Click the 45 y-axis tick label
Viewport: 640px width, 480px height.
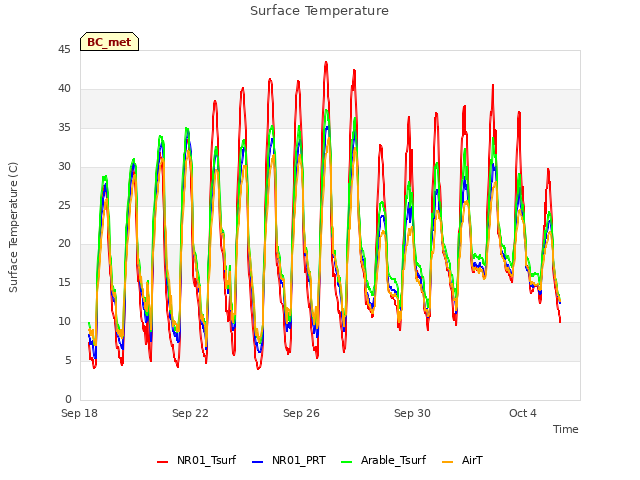pos(64,50)
